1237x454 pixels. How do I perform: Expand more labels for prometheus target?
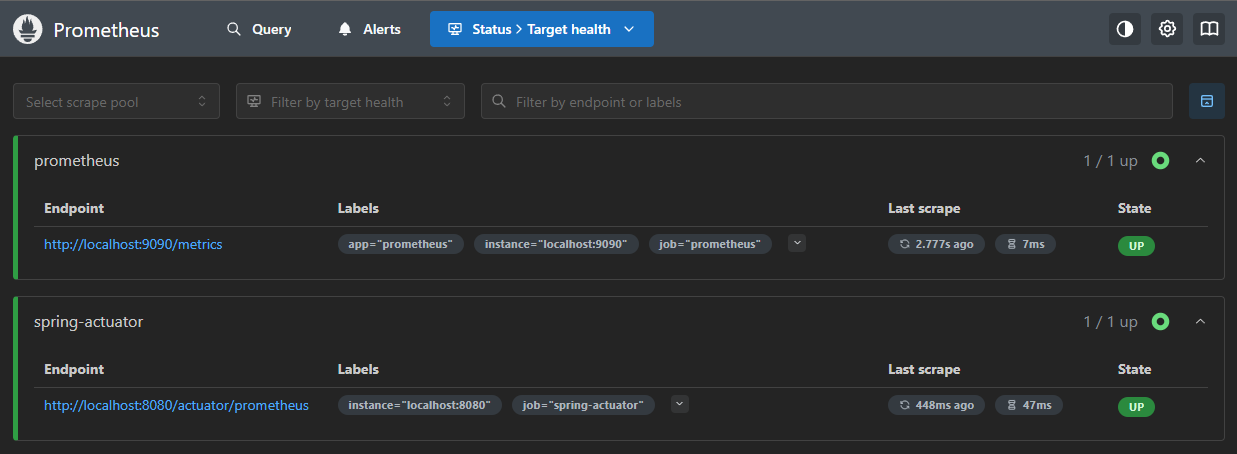797,243
